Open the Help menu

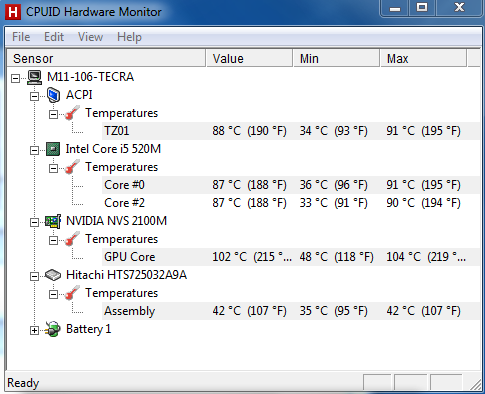[x=129, y=37]
